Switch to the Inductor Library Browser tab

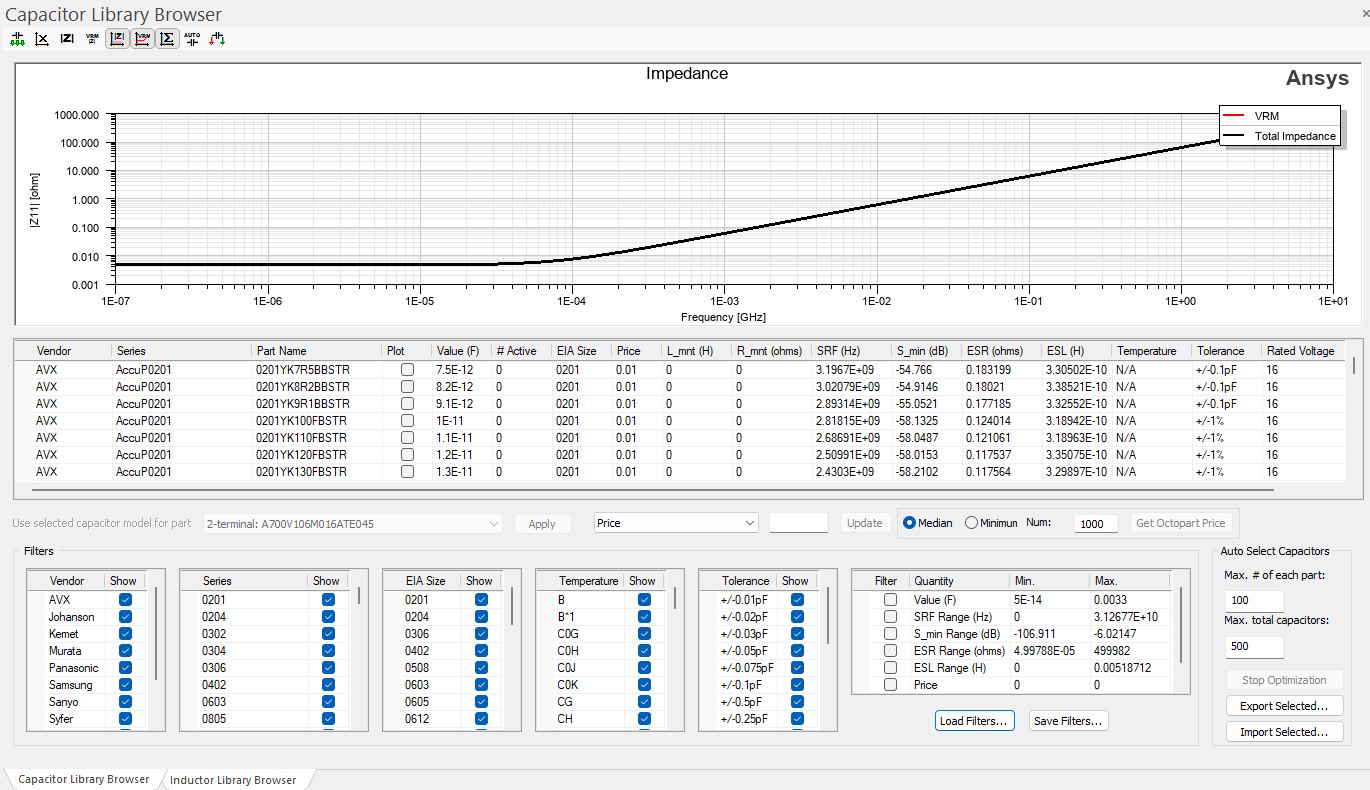point(233,780)
